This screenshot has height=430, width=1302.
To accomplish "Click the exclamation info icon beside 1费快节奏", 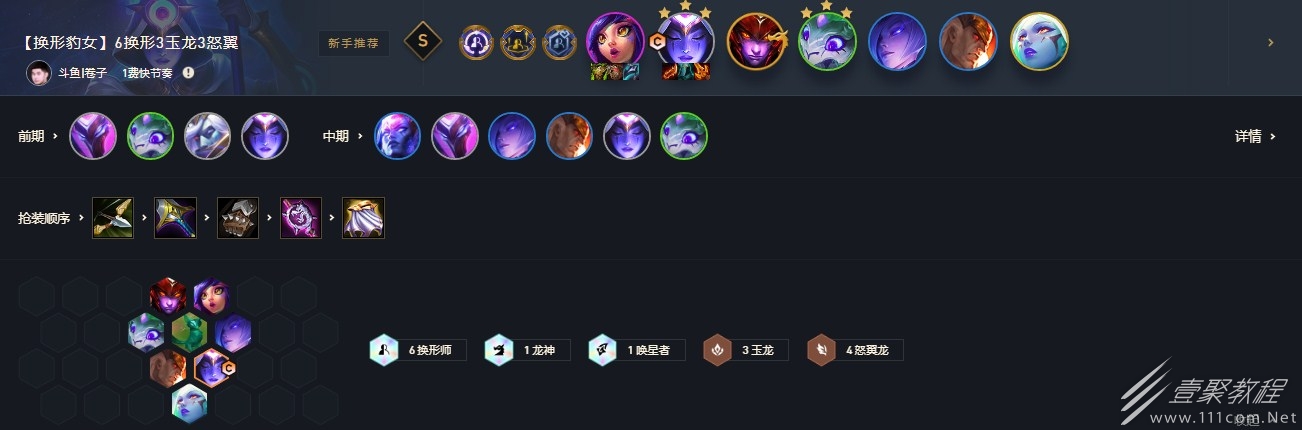I will click(x=188, y=73).
